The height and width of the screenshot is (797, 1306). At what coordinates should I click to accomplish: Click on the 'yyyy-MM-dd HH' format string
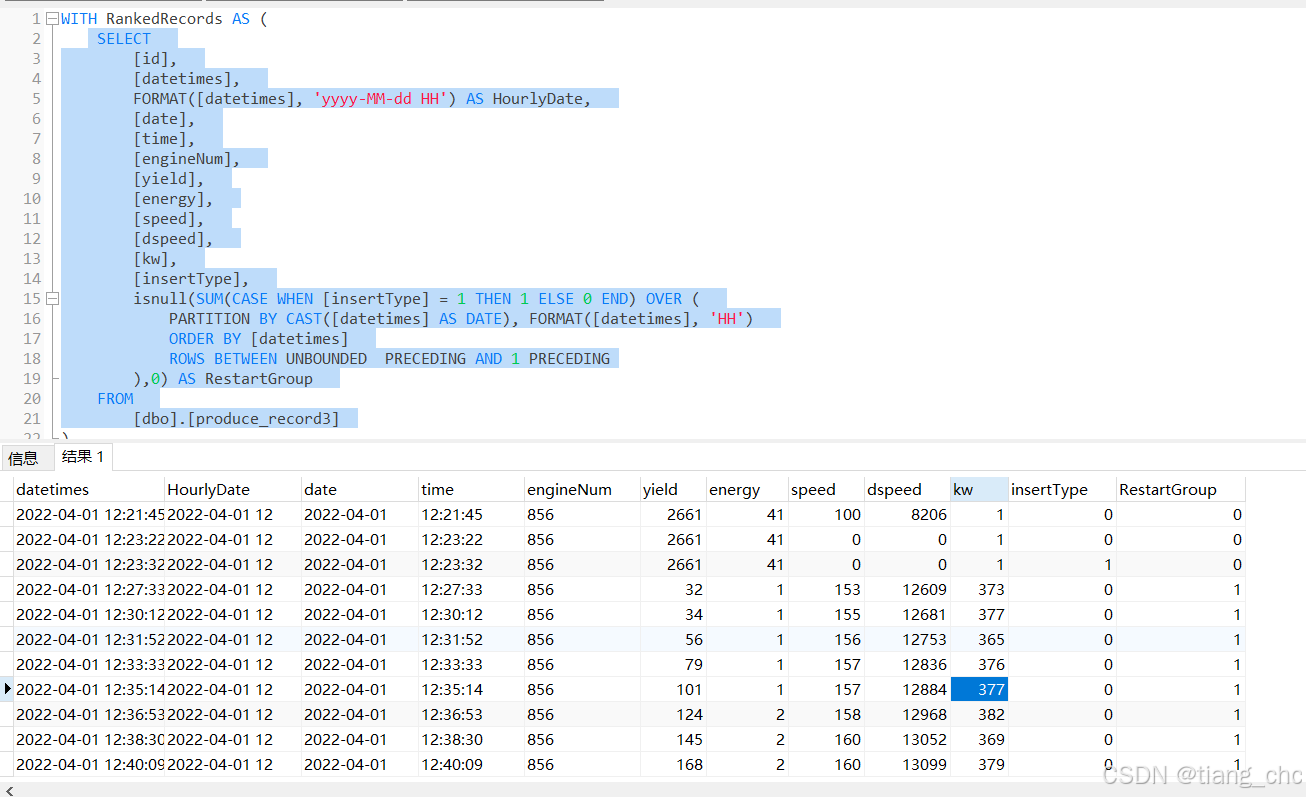(379, 99)
